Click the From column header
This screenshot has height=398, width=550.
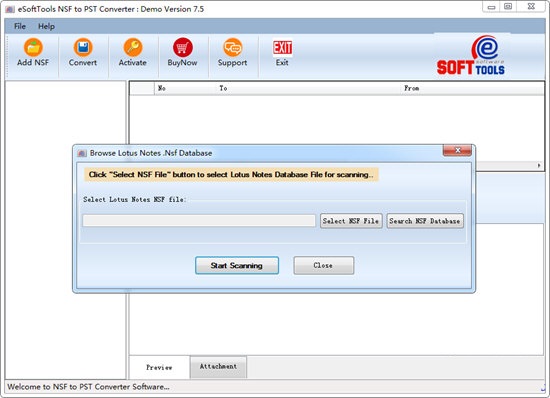[x=411, y=88]
